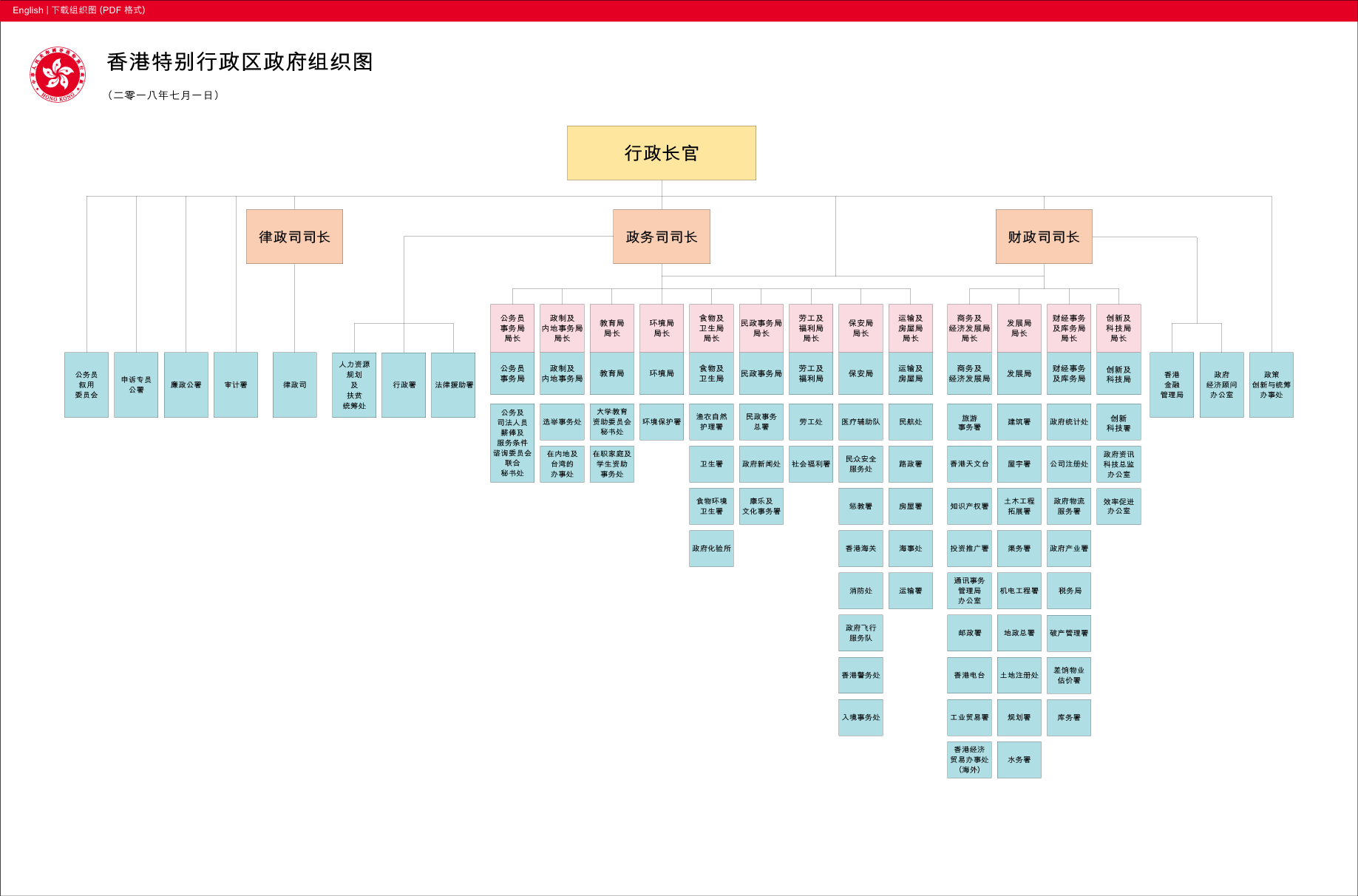This screenshot has width=1358, height=896.
Task: Click the 水务署 box at the bottom
Action: point(1019,758)
